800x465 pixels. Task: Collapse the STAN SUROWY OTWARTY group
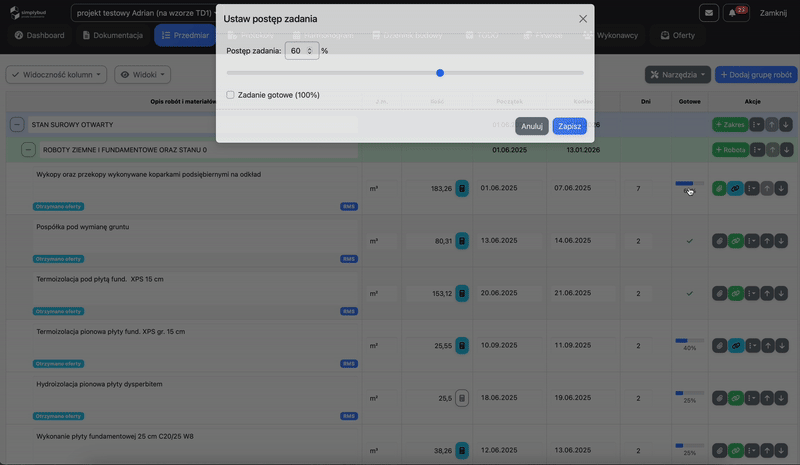17,125
